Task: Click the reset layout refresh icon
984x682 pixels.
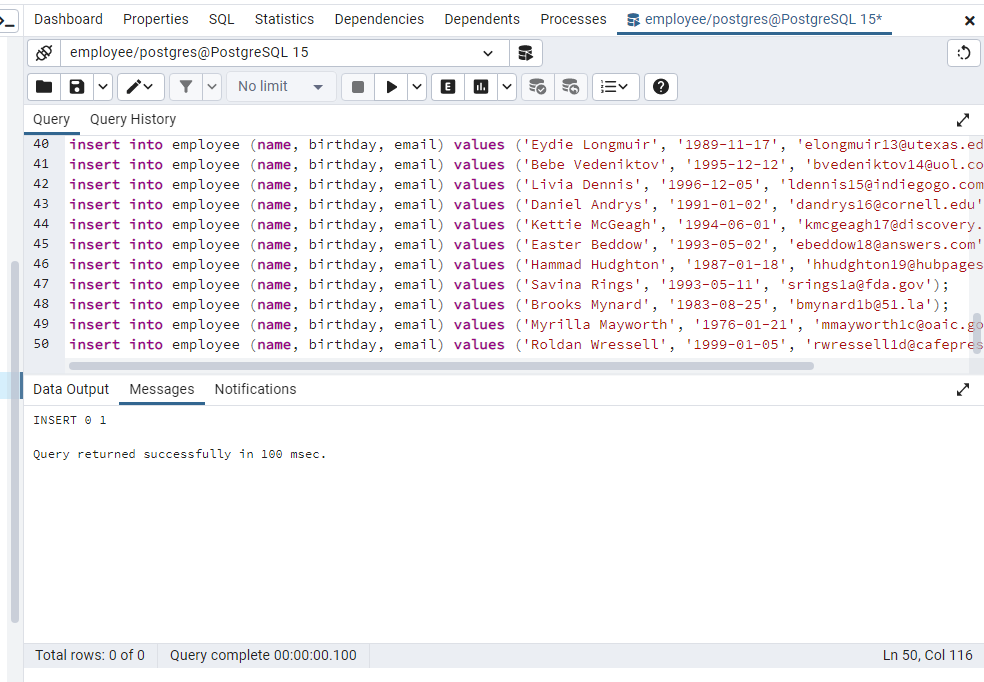Action: click(962, 52)
